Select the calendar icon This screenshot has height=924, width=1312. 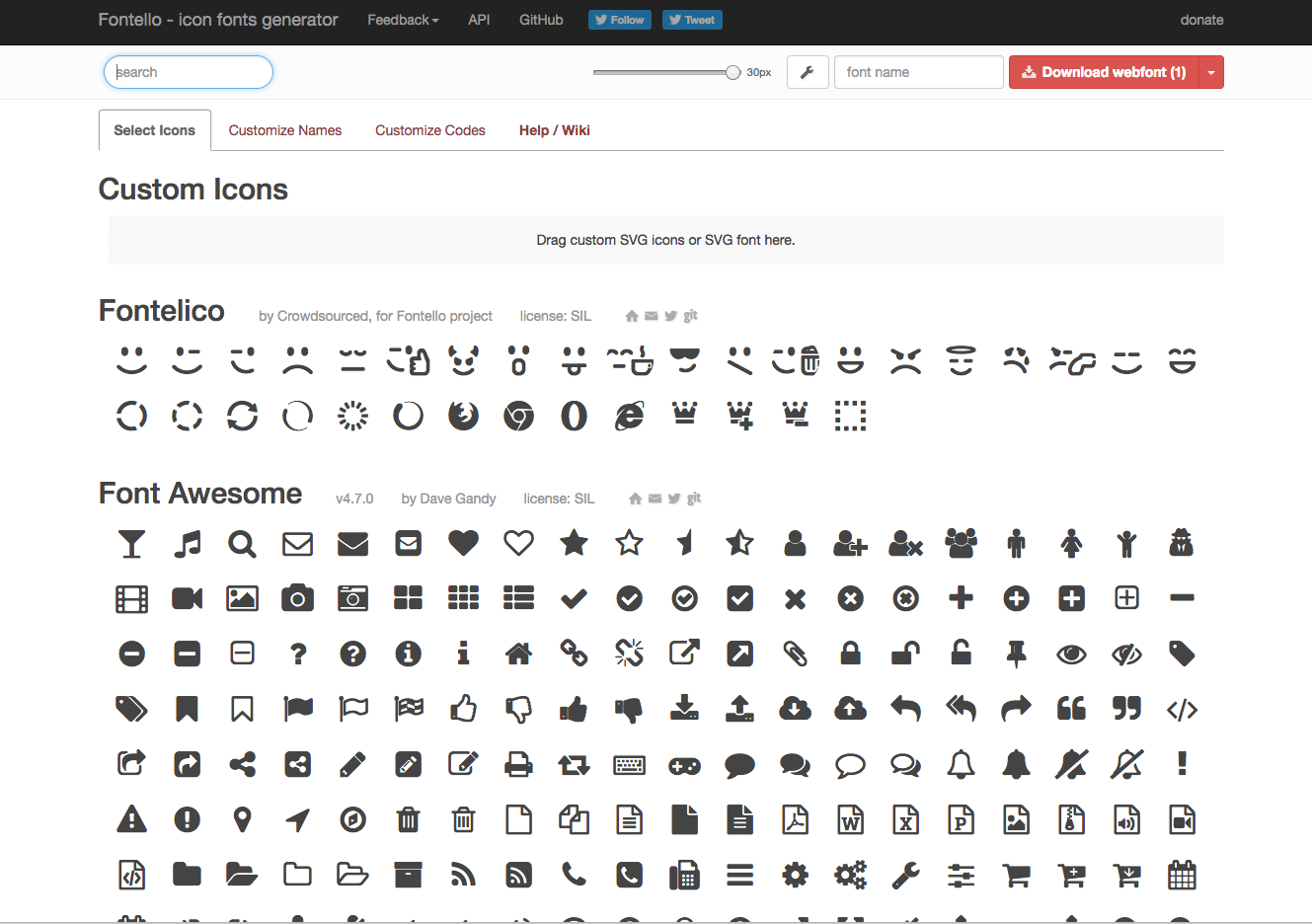point(1182,875)
